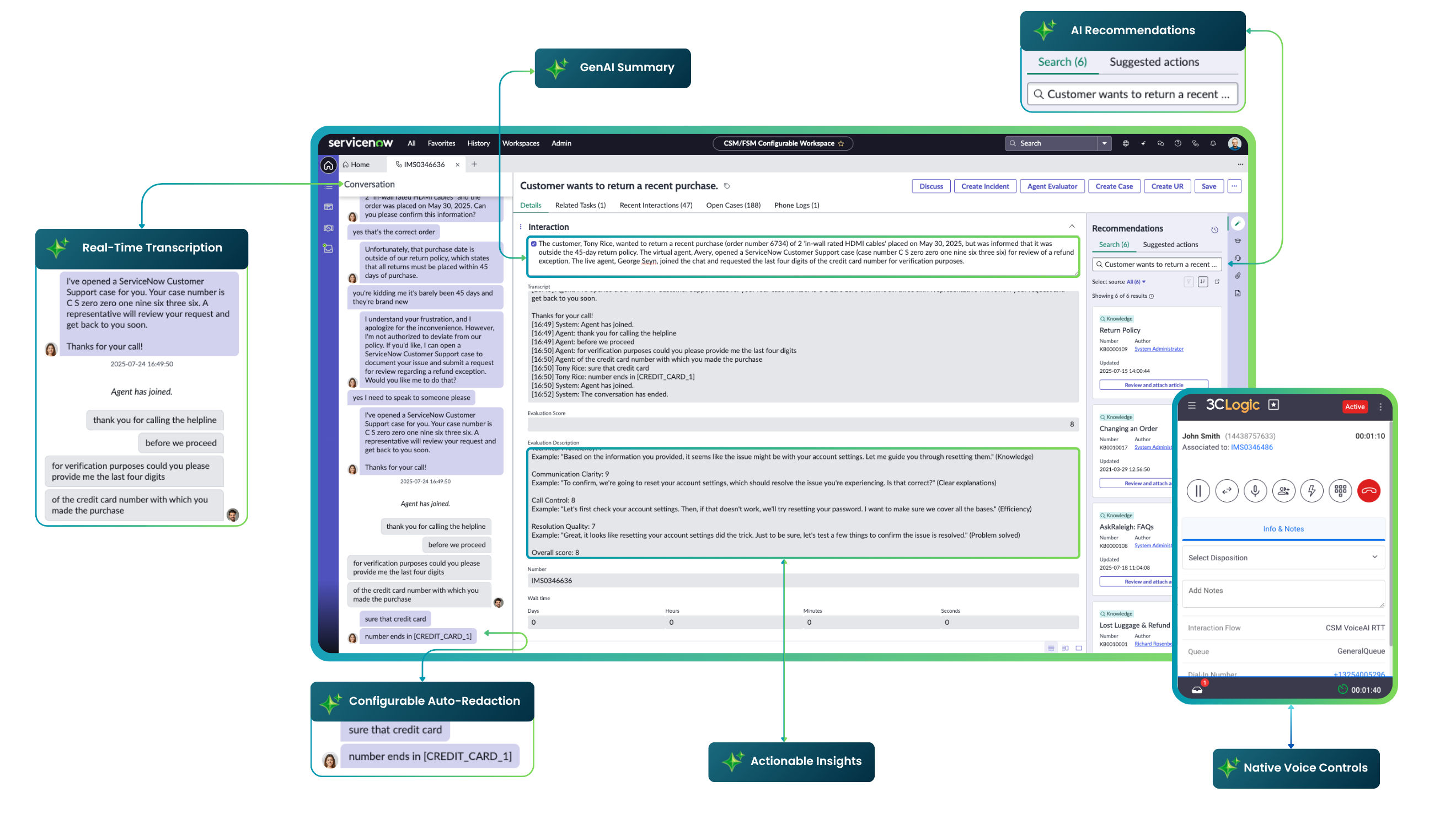End the call with the red hang-up button
This screenshot has width=1456, height=819.
tap(1368, 491)
